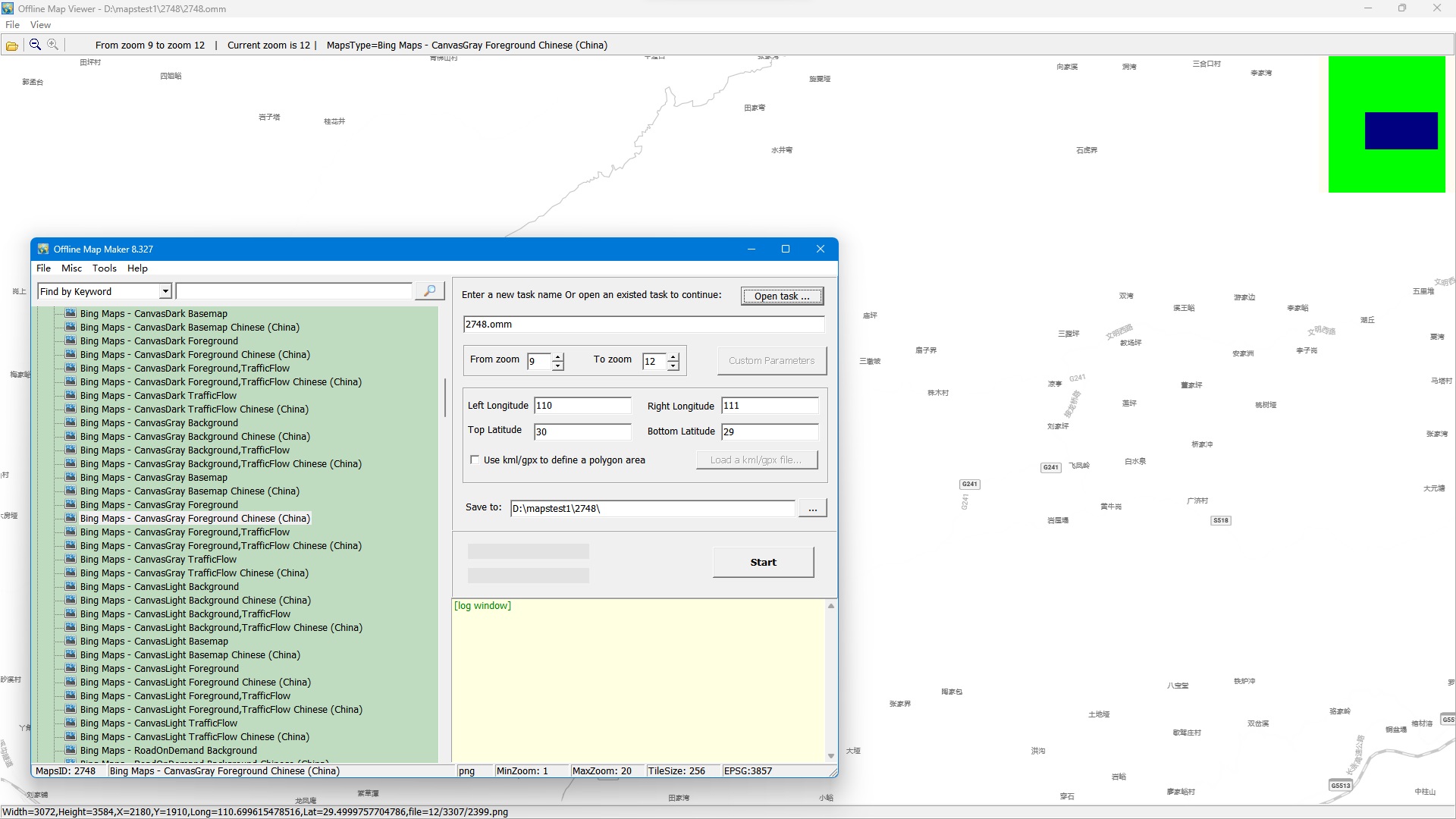Click the green overview minimap in Map Viewer
1456x819 pixels.
(x=1387, y=124)
